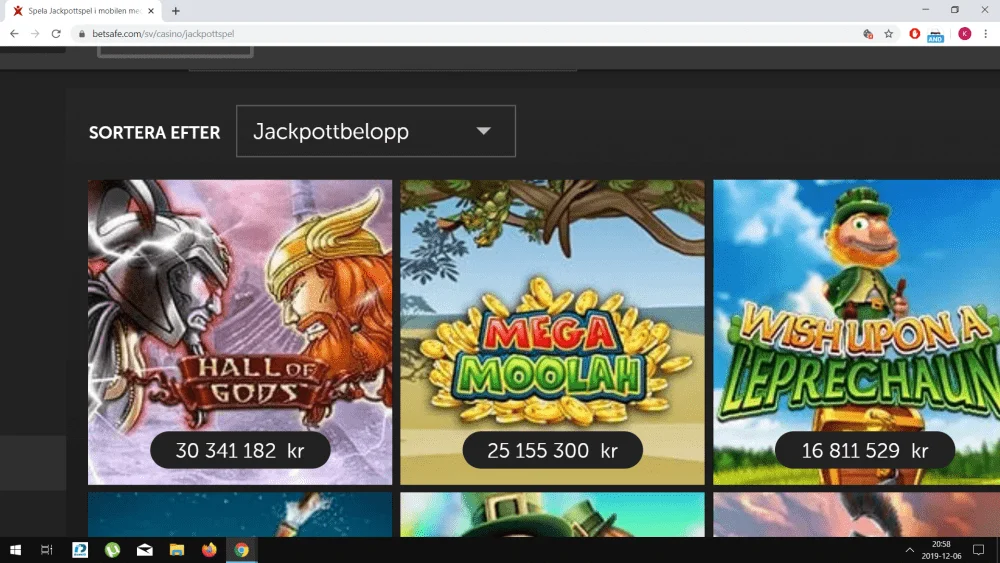Open the leprechaun hat thumbnail below Mega Moolah
Screen dimensions: 1000x563
coord(552,515)
